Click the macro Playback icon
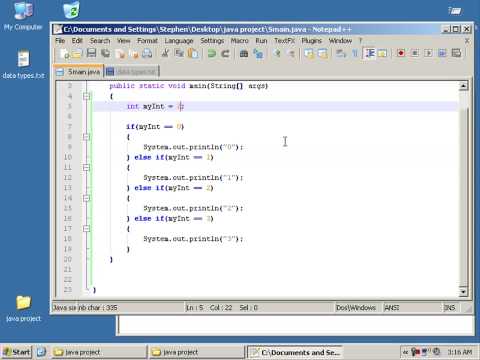Viewport: 480px width, 360px height. (429, 53)
